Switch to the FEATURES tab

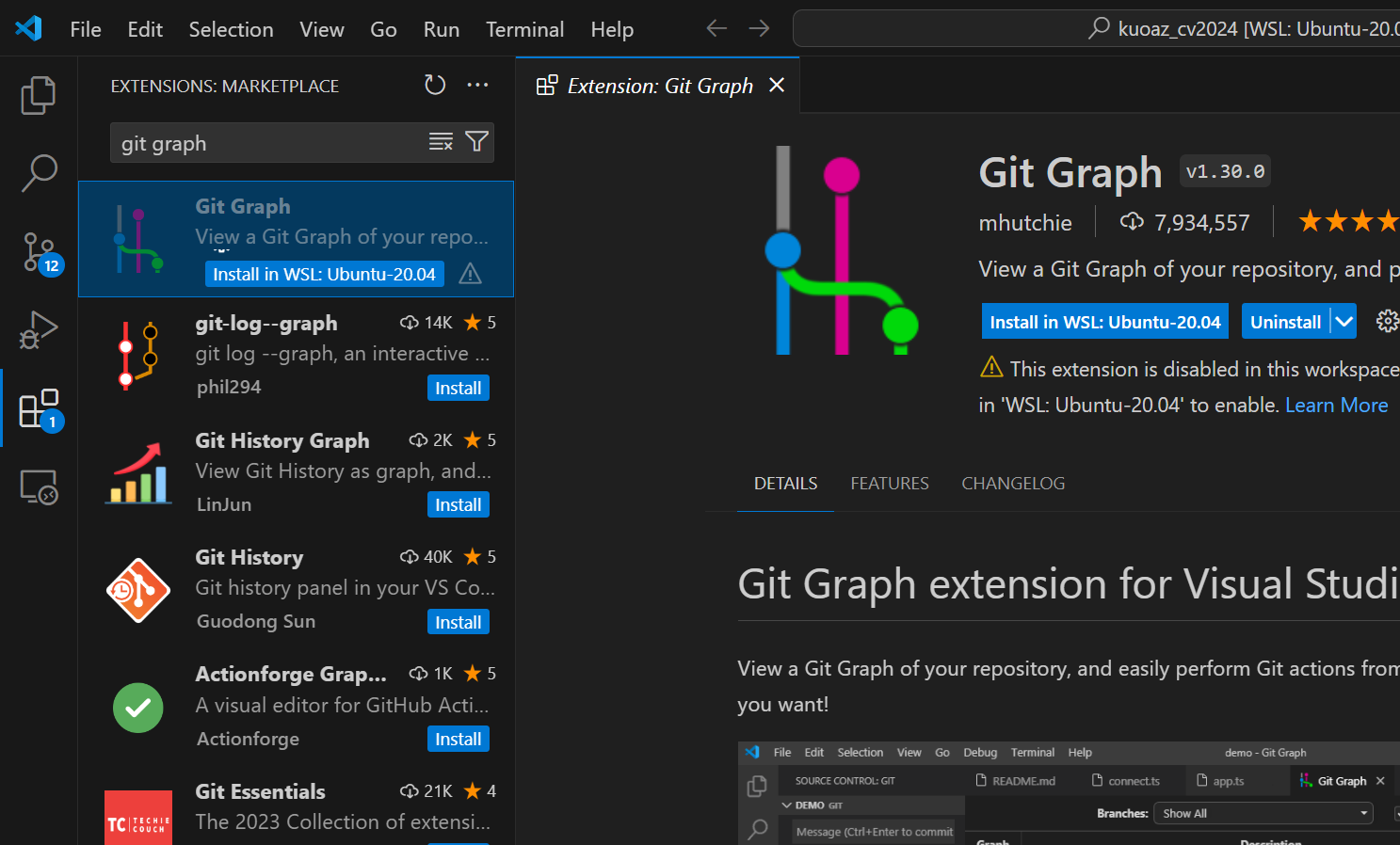coord(890,483)
